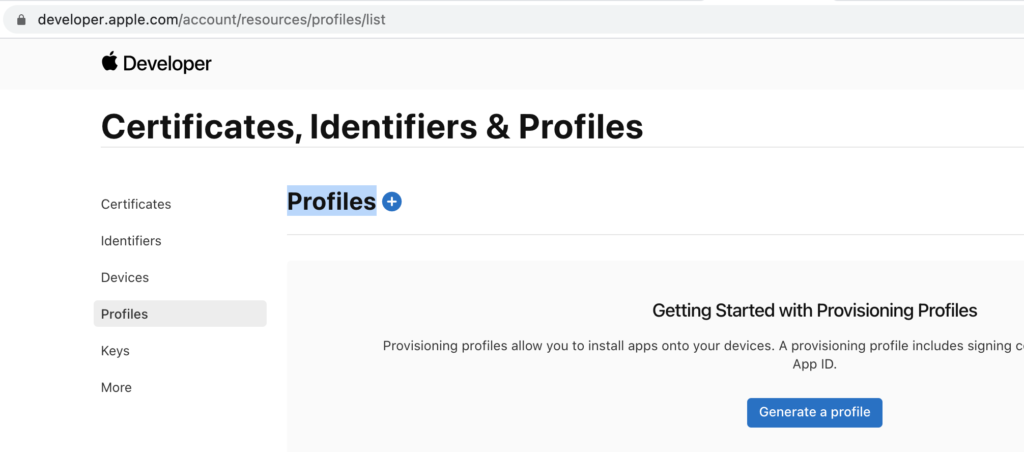
Task: Click the Certificates, Identifiers & Profiles title
Action: pyautogui.click(x=372, y=127)
